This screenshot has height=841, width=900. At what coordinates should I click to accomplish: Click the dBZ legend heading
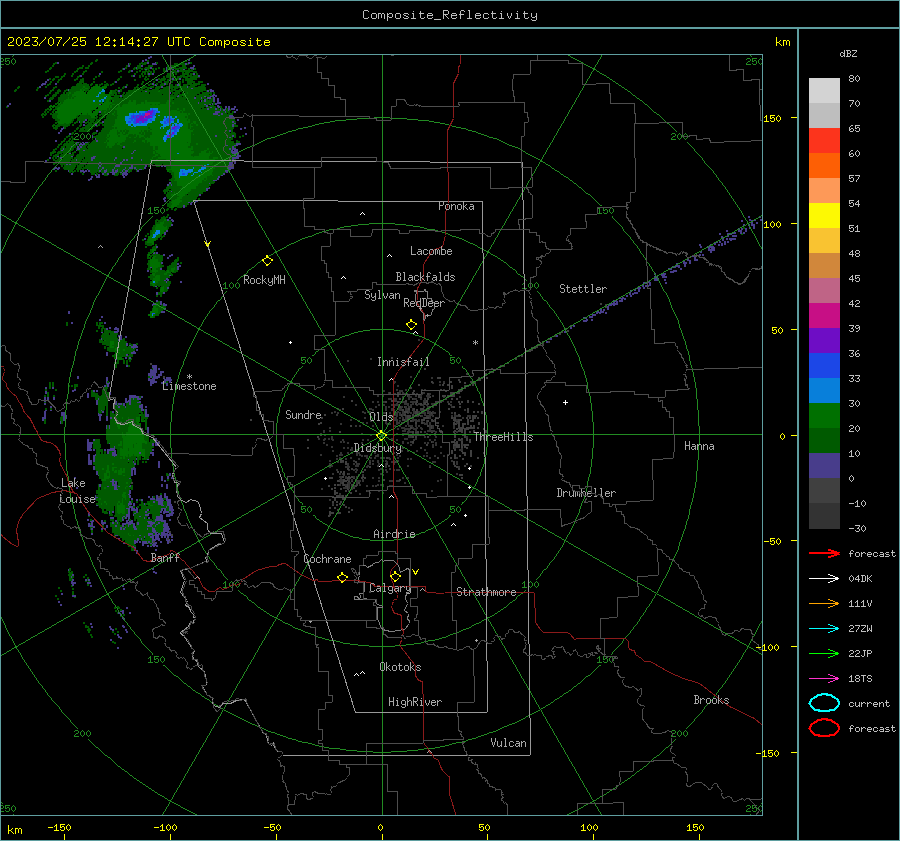pyautogui.click(x=848, y=53)
